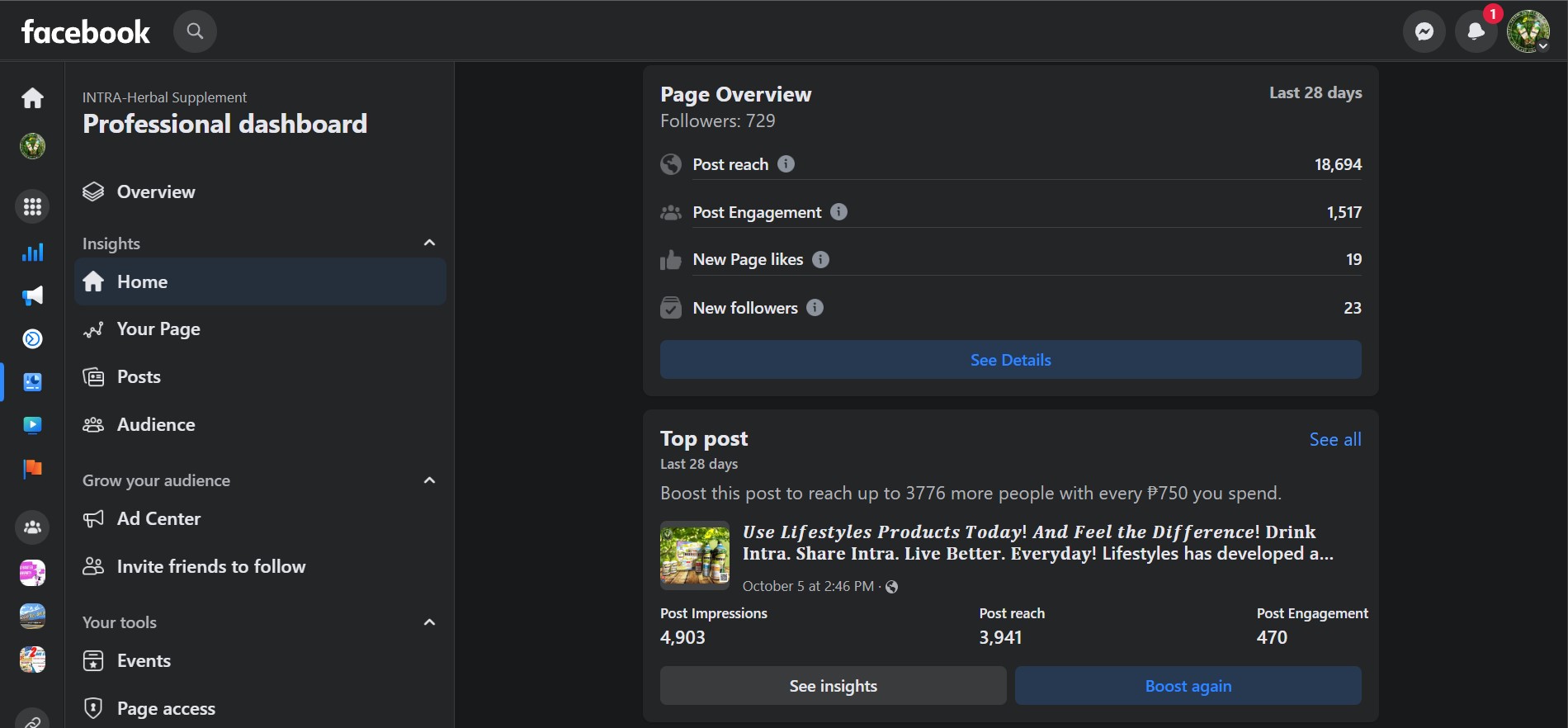Screen dimensions: 1568x728
Task: Click the New Page likes info icon
Action: click(820, 259)
